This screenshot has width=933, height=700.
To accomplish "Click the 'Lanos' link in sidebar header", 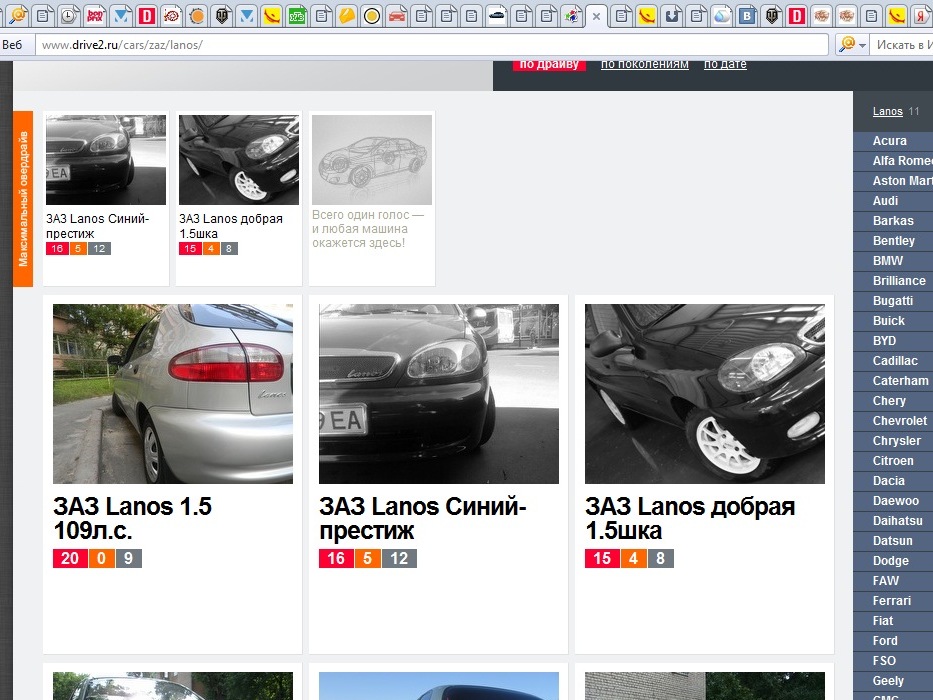I will tap(887, 111).
